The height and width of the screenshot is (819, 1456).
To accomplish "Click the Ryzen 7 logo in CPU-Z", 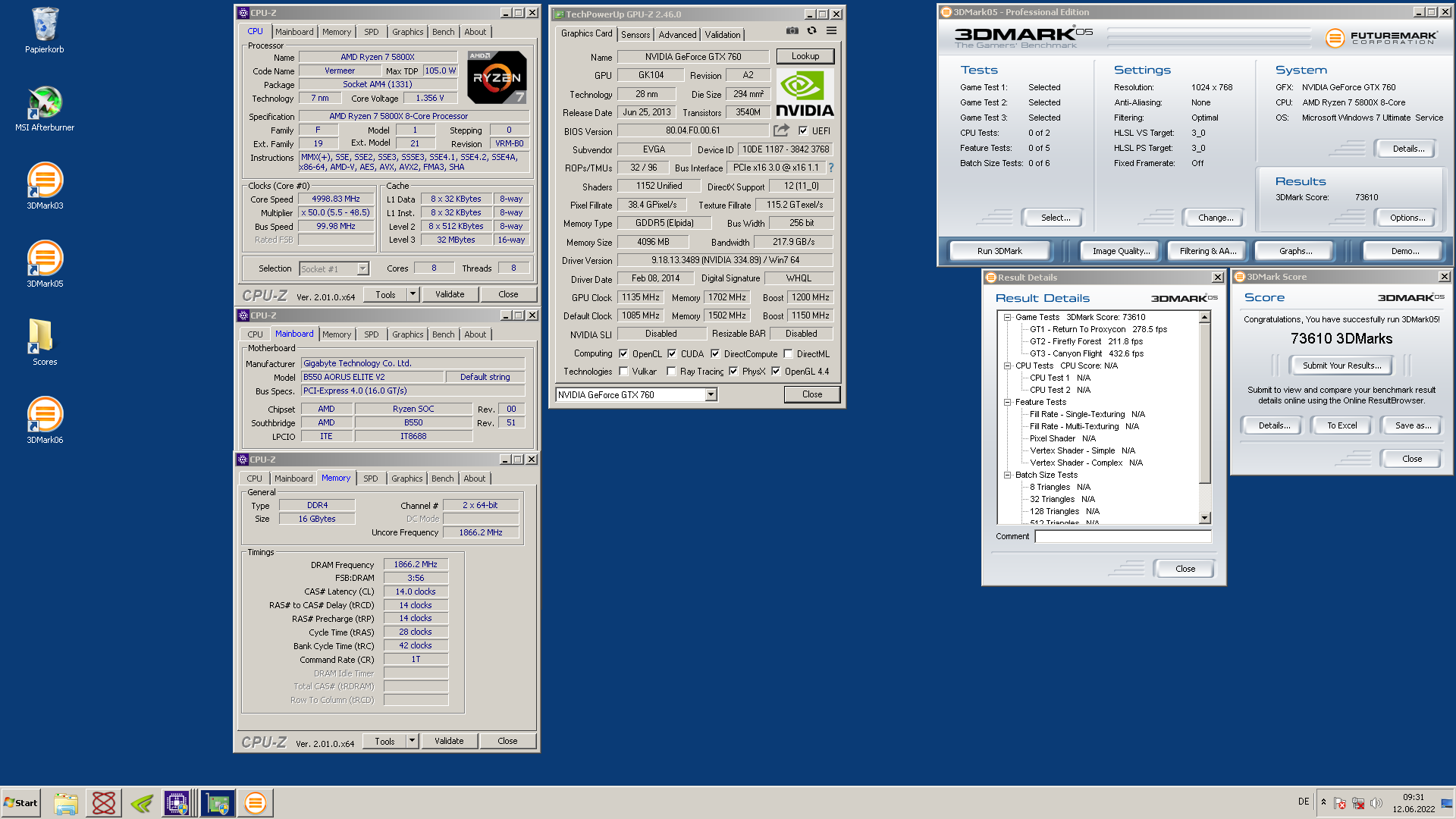I will pos(497,77).
